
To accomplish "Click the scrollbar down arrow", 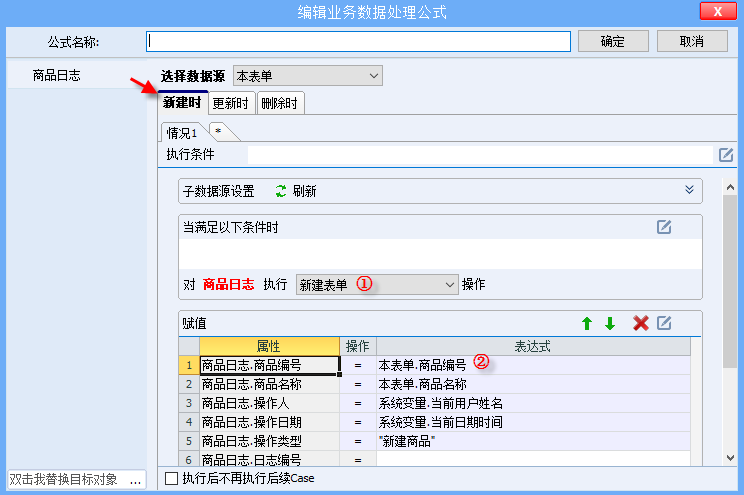I will [x=730, y=458].
